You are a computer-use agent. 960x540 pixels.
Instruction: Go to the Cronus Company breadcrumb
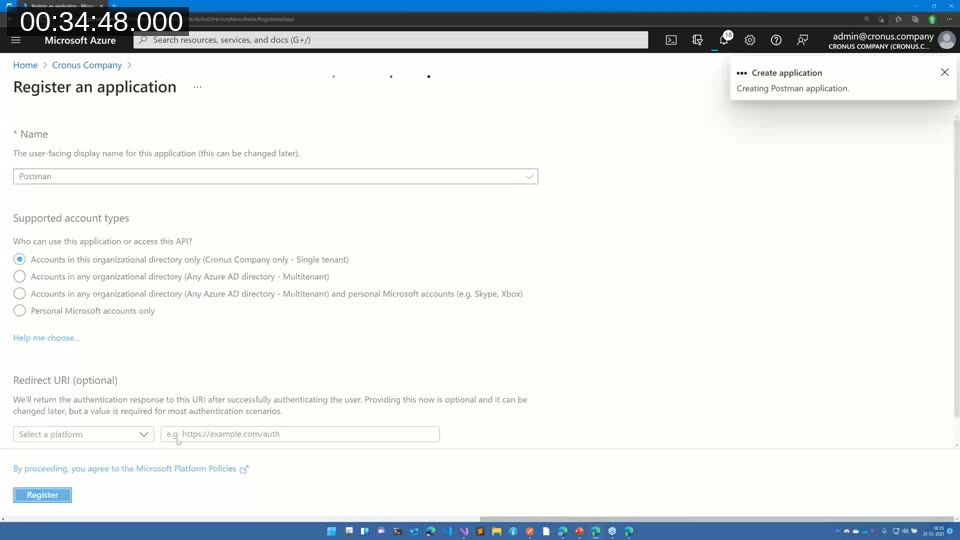[x=87, y=65]
